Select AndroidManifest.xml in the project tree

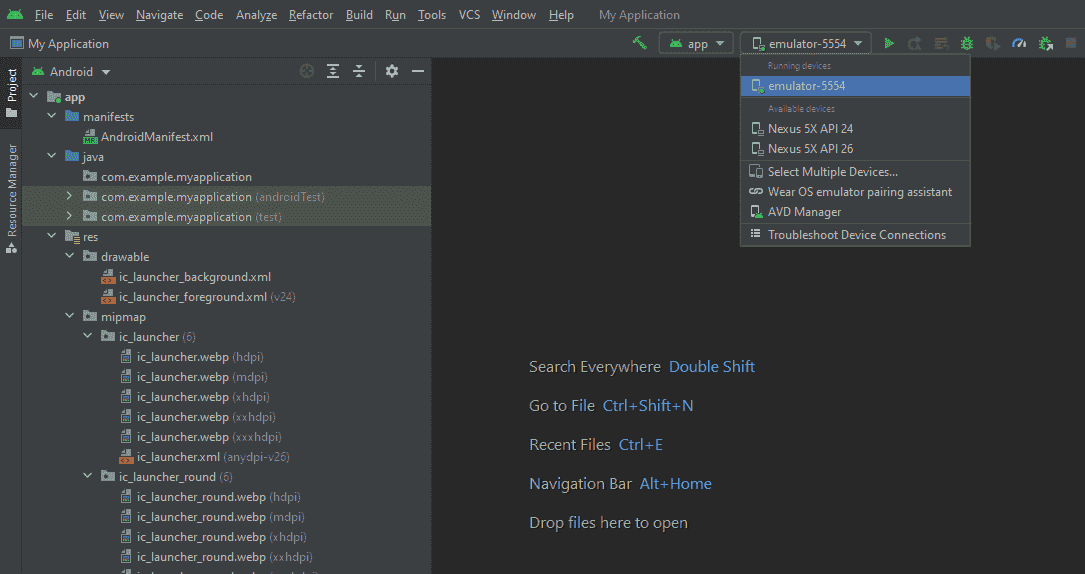(156, 137)
